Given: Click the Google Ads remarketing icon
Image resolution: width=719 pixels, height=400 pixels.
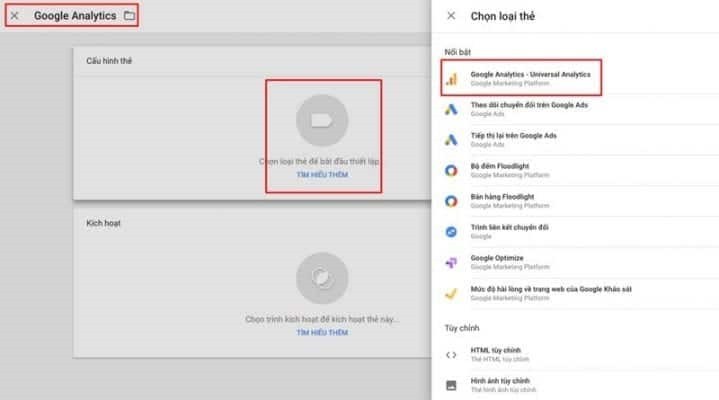Looking at the screenshot, I should tap(451, 140).
